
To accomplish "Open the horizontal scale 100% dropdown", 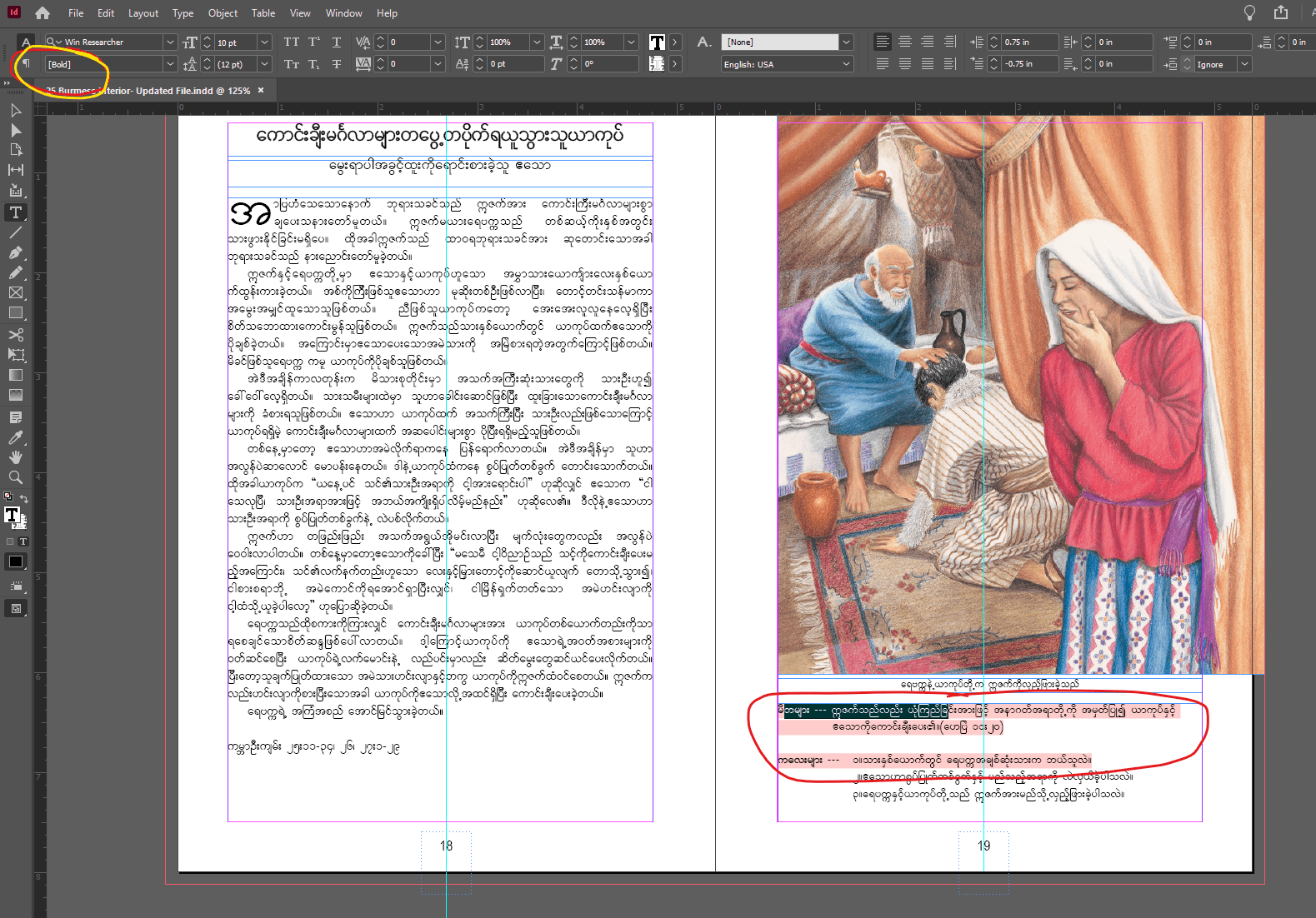I will [x=631, y=42].
